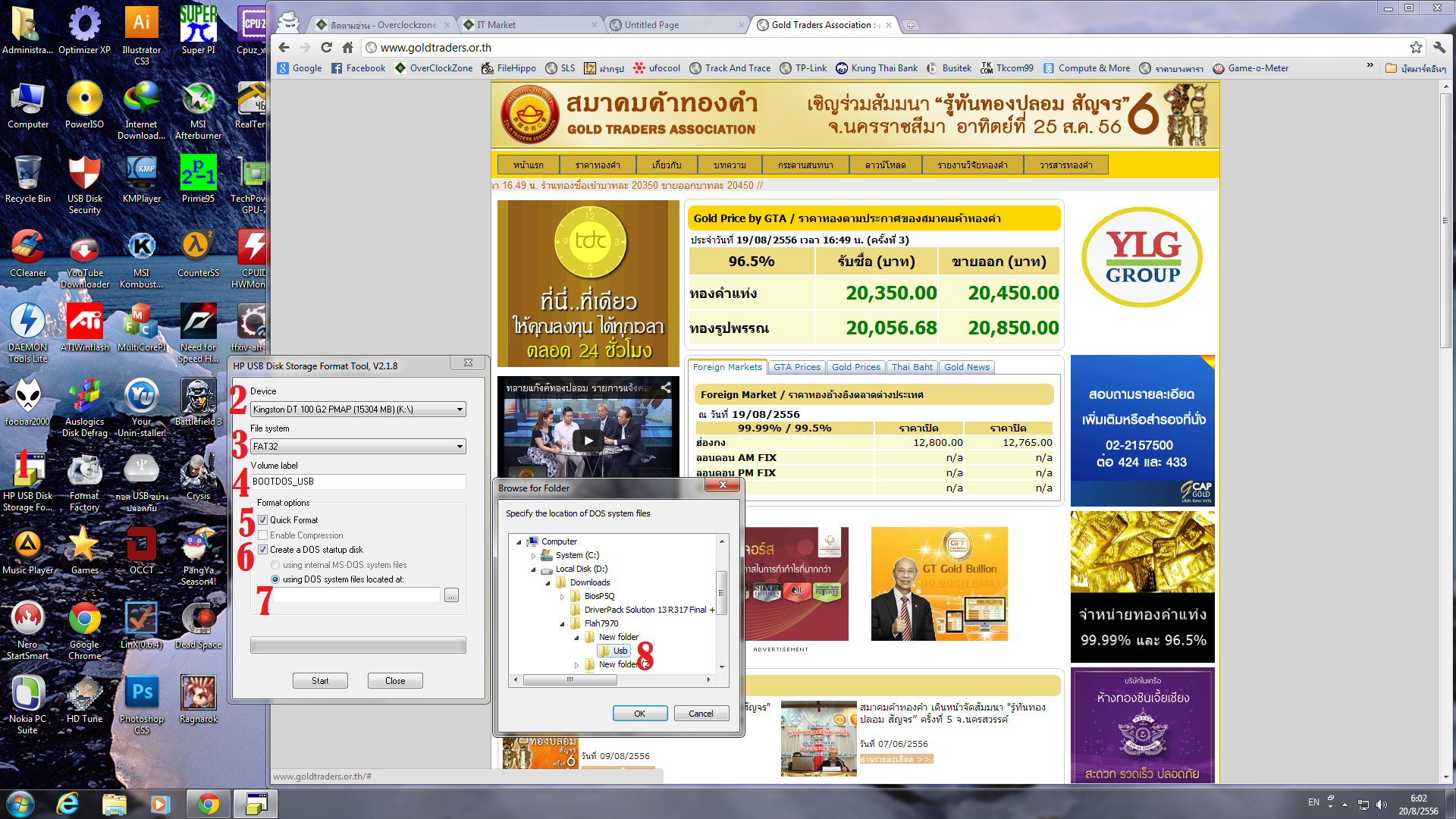Open the File system dropdown

(460, 447)
